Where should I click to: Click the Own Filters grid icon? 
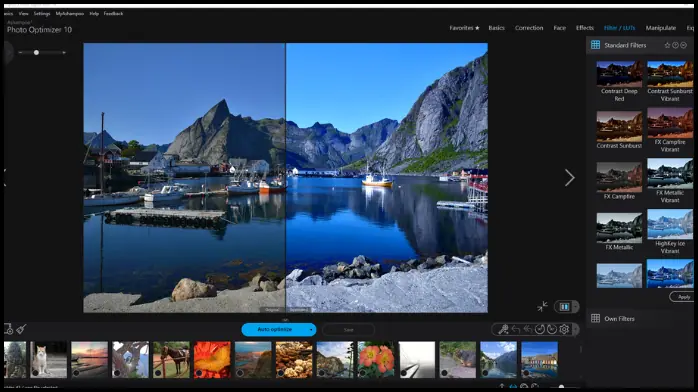pos(595,318)
